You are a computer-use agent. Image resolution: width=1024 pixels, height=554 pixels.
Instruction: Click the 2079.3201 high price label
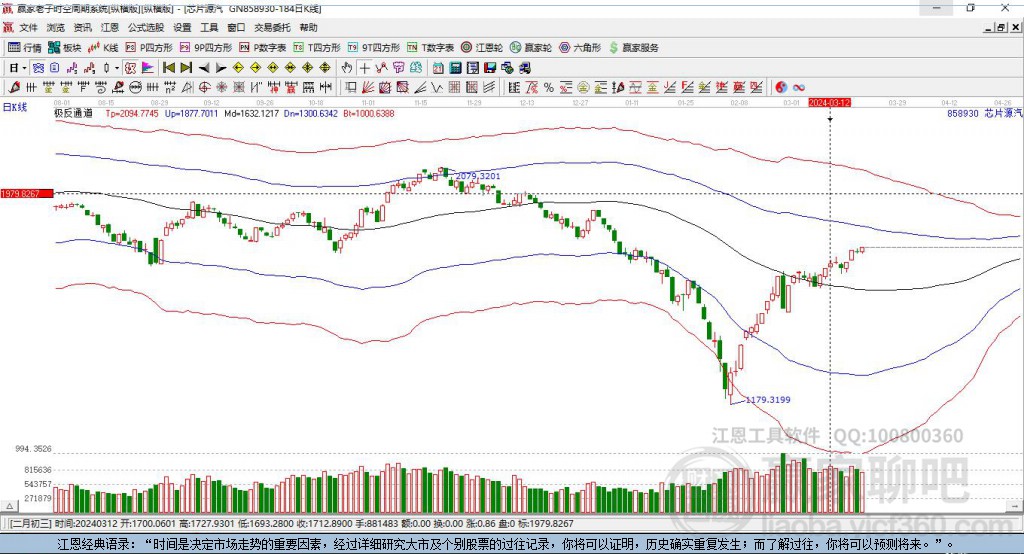[x=478, y=176]
